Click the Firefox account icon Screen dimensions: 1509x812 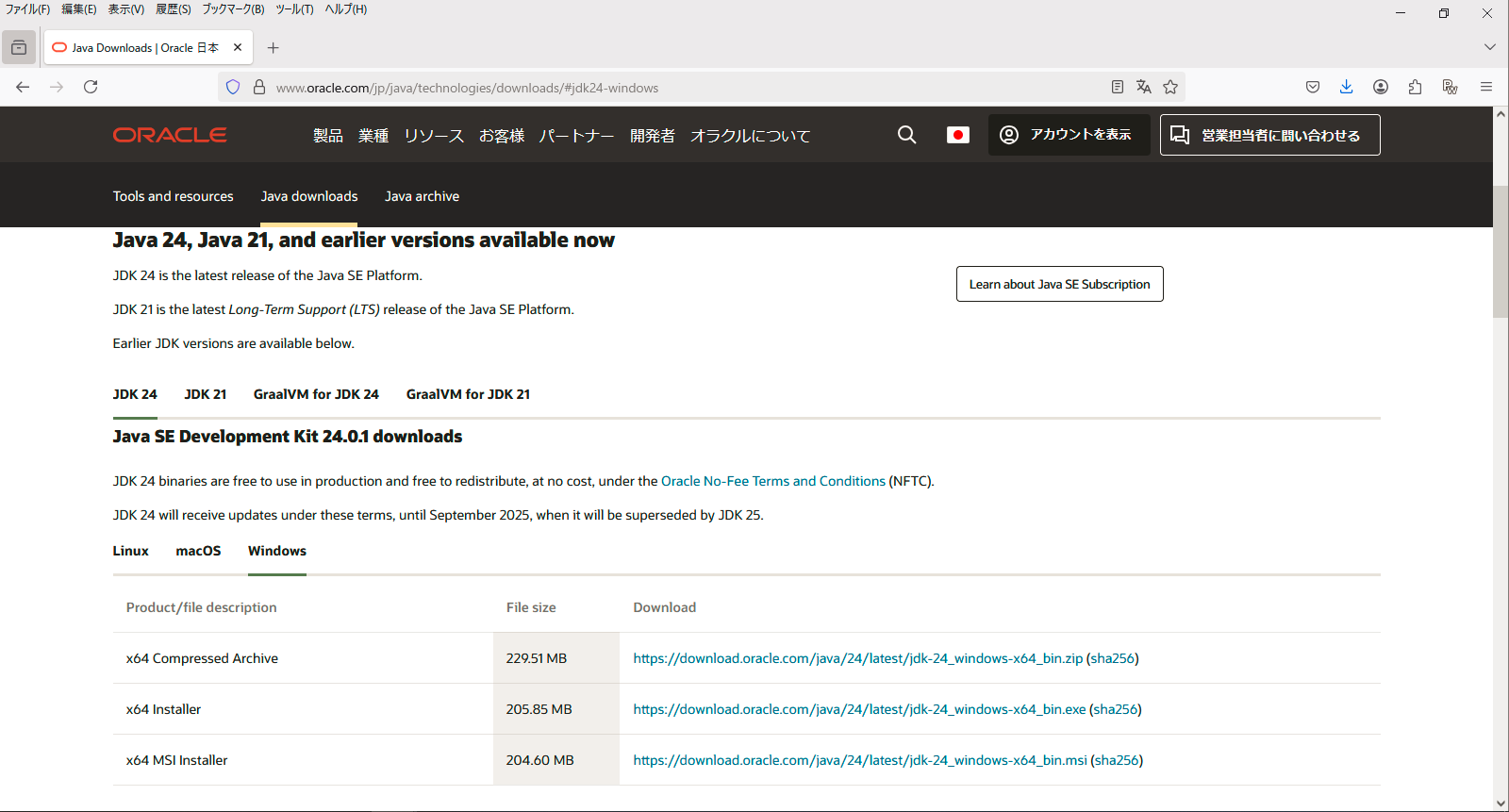click(1381, 87)
